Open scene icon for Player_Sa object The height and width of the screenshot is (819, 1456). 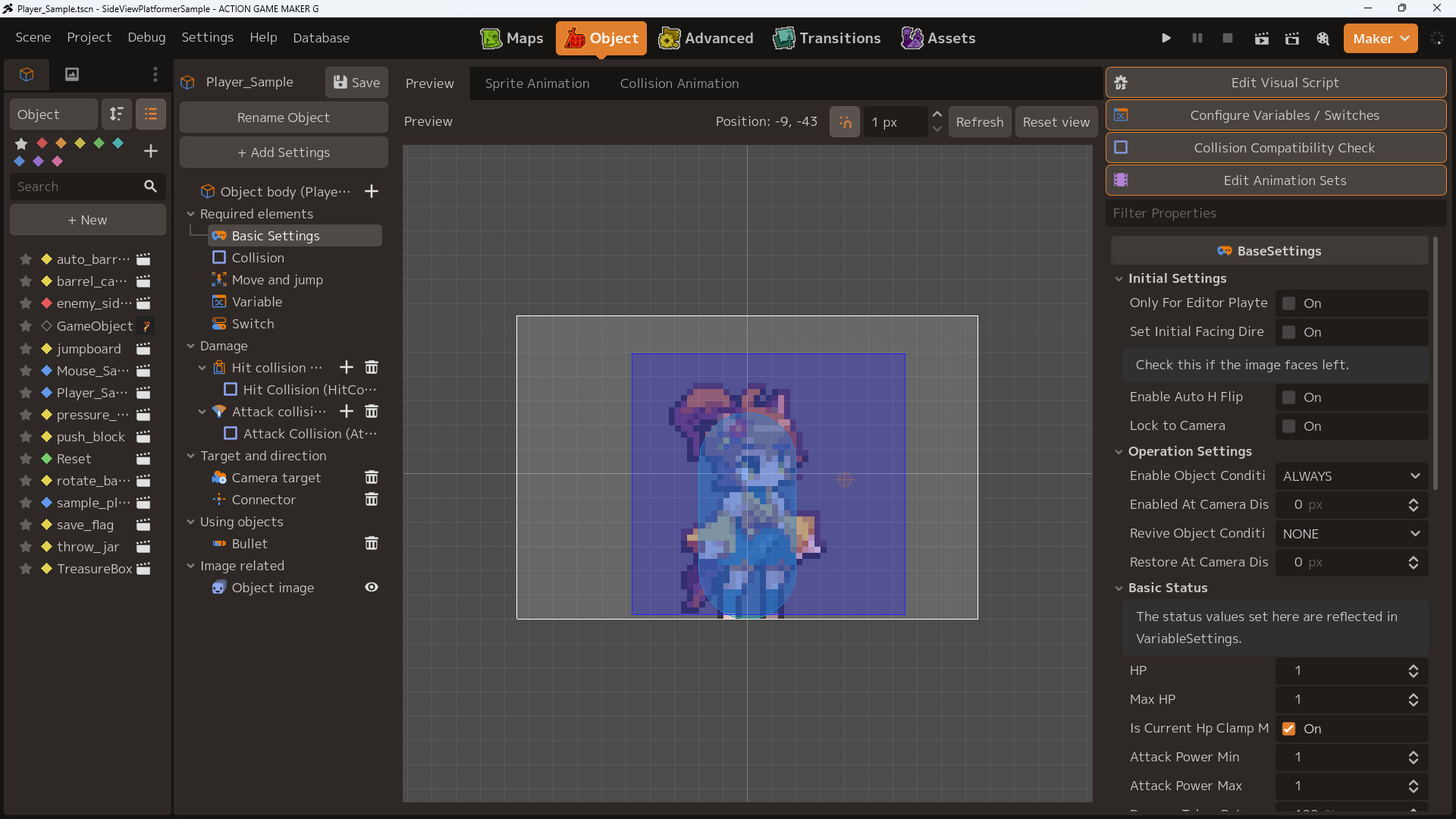(143, 393)
